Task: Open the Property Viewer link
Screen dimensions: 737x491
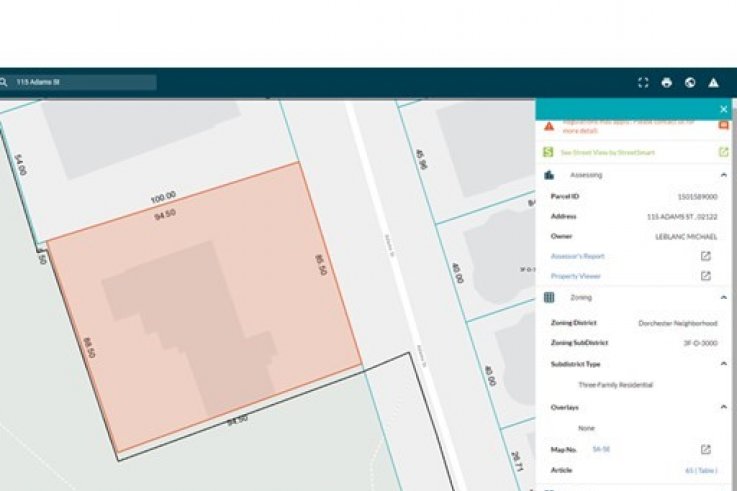Action: click(x=575, y=276)
